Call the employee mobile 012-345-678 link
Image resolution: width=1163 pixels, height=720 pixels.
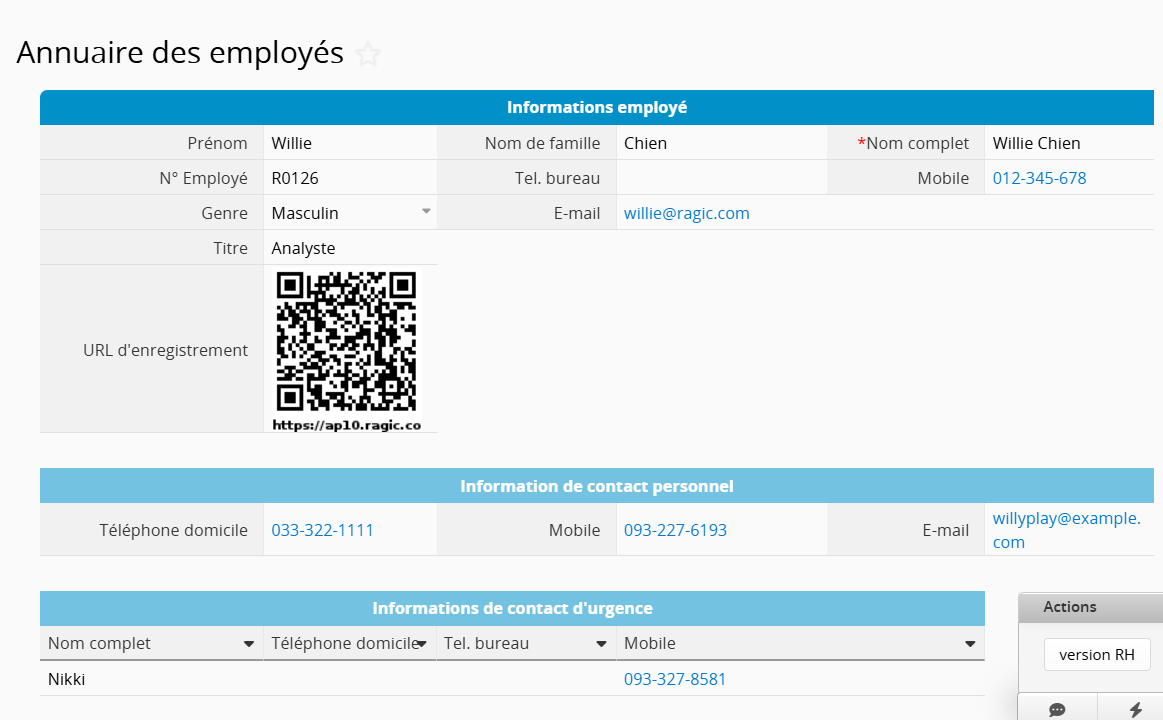(1039, 178)
